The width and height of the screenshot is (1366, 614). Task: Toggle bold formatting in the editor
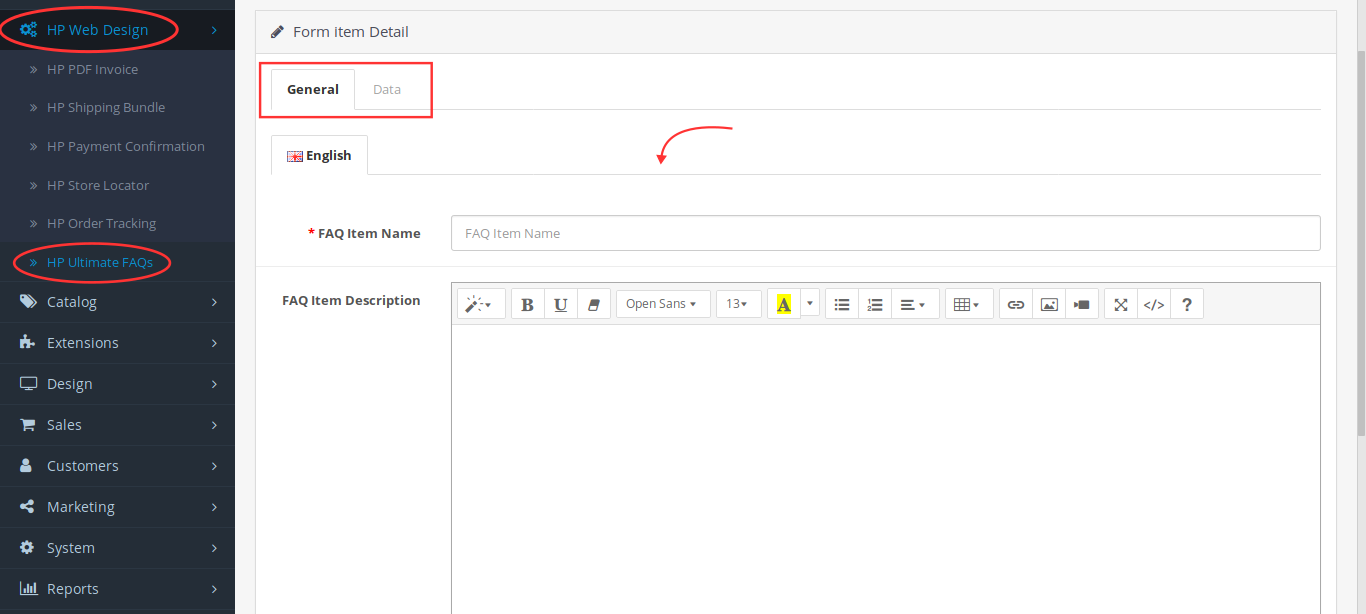[x=527, y=304]
